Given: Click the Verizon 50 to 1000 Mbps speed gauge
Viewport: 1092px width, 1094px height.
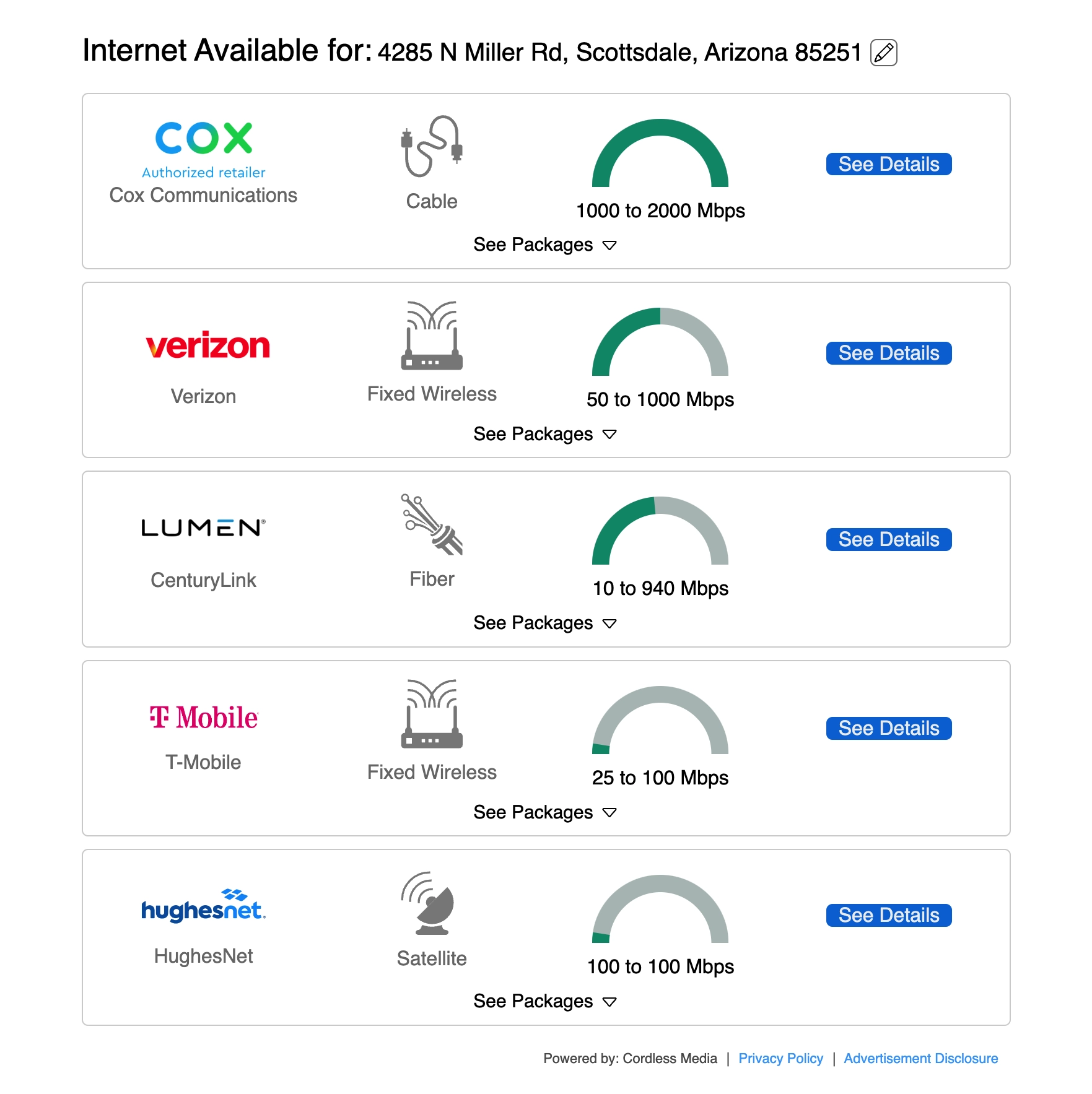Looking at the screenshot, I should coord(660,342).
